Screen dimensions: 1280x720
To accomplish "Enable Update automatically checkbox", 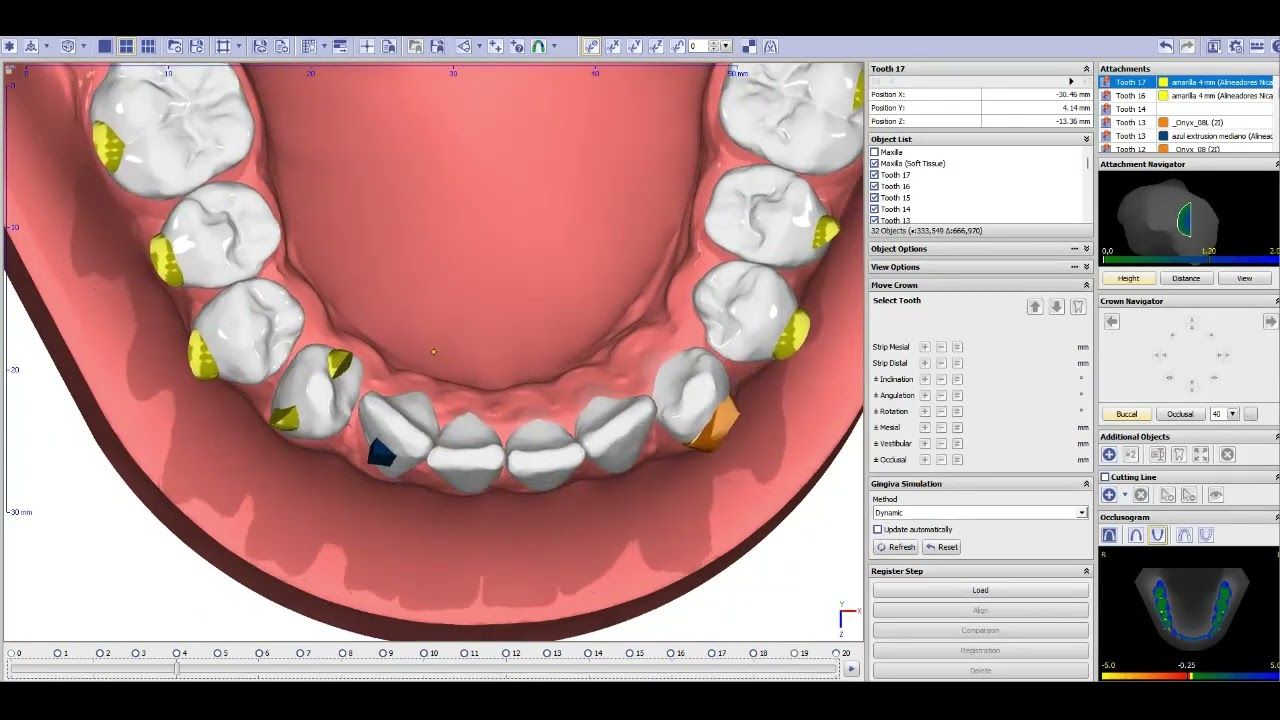I will point(878,529).
